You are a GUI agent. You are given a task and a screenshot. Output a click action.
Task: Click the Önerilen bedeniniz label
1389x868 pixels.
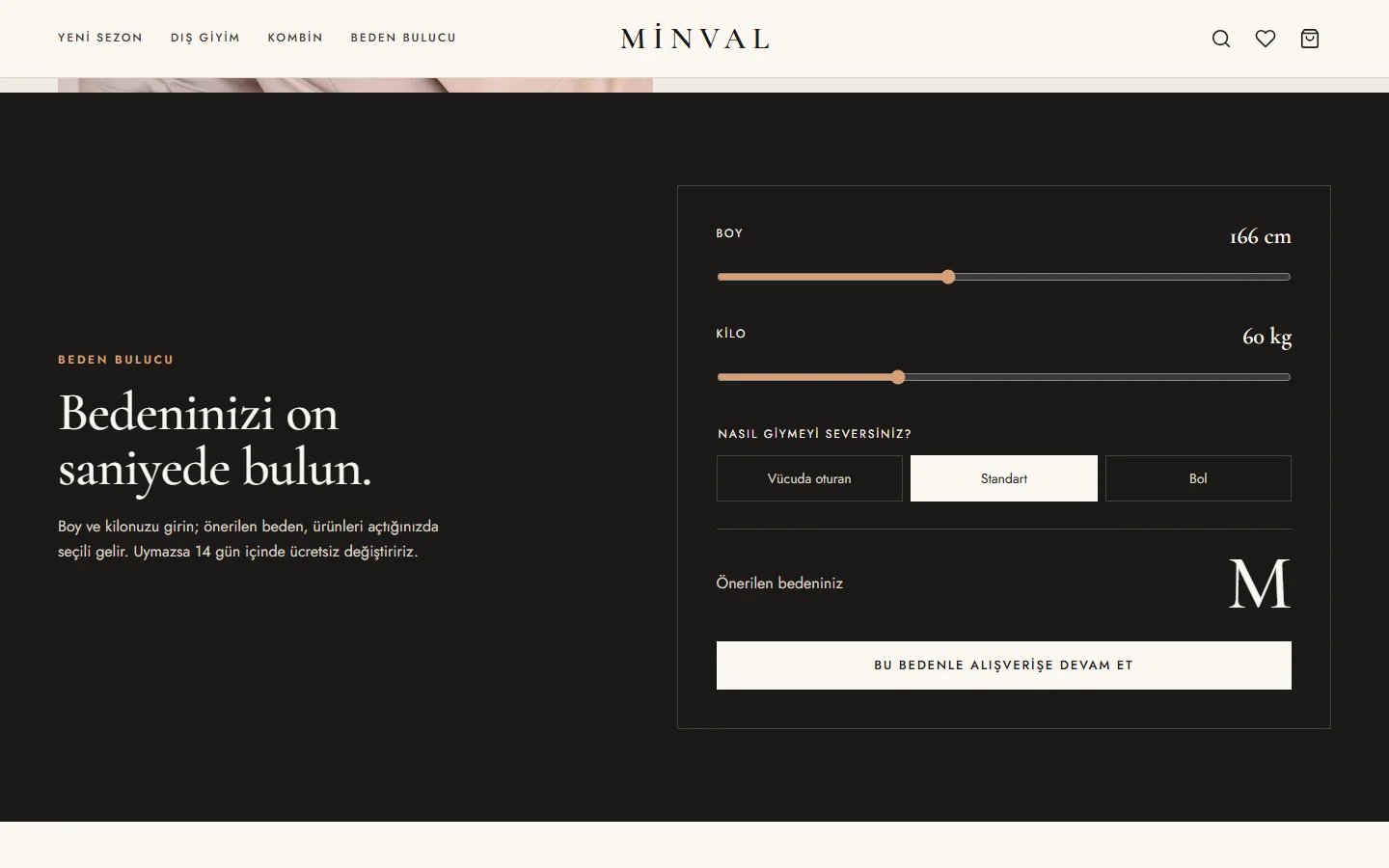779,583
